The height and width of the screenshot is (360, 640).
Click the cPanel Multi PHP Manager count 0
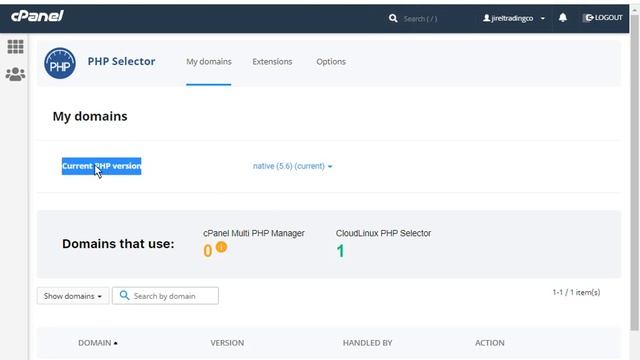coord(208,251)
